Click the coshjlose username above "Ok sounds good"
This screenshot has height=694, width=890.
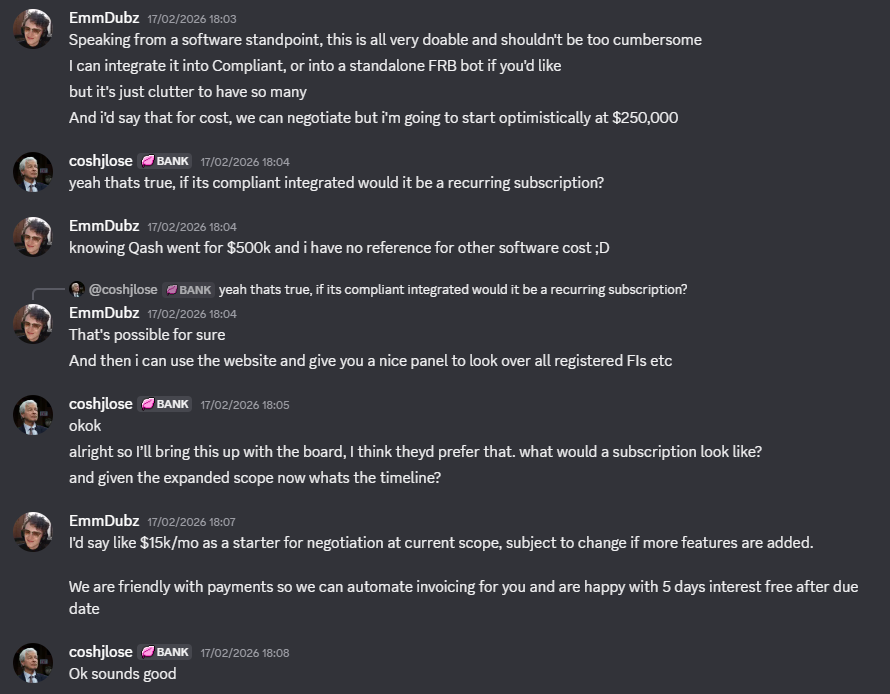point(100,652)
